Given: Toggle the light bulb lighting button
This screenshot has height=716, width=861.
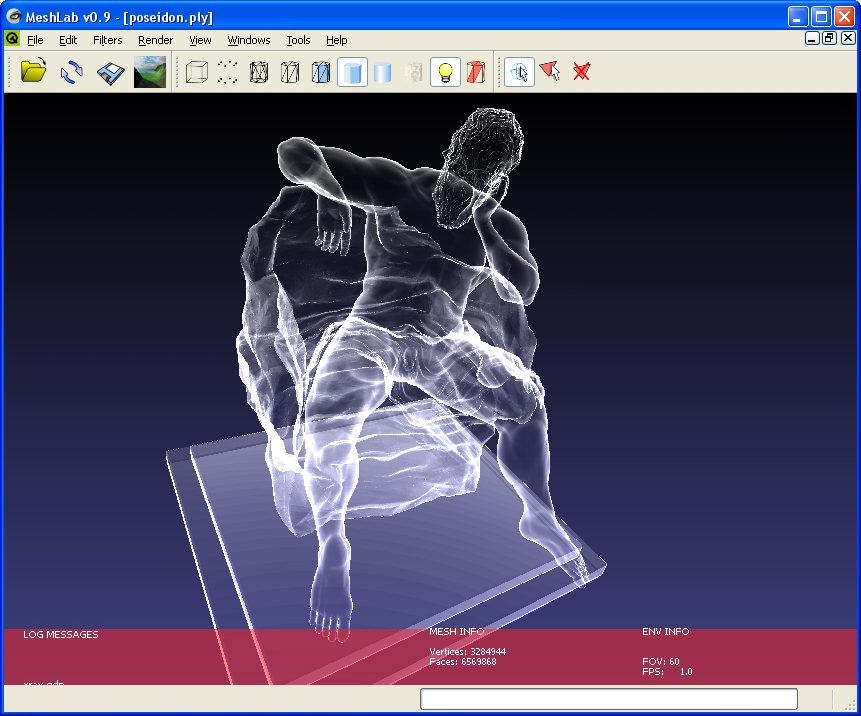Looking at the screenshot, I should click(x=446, y=72).
